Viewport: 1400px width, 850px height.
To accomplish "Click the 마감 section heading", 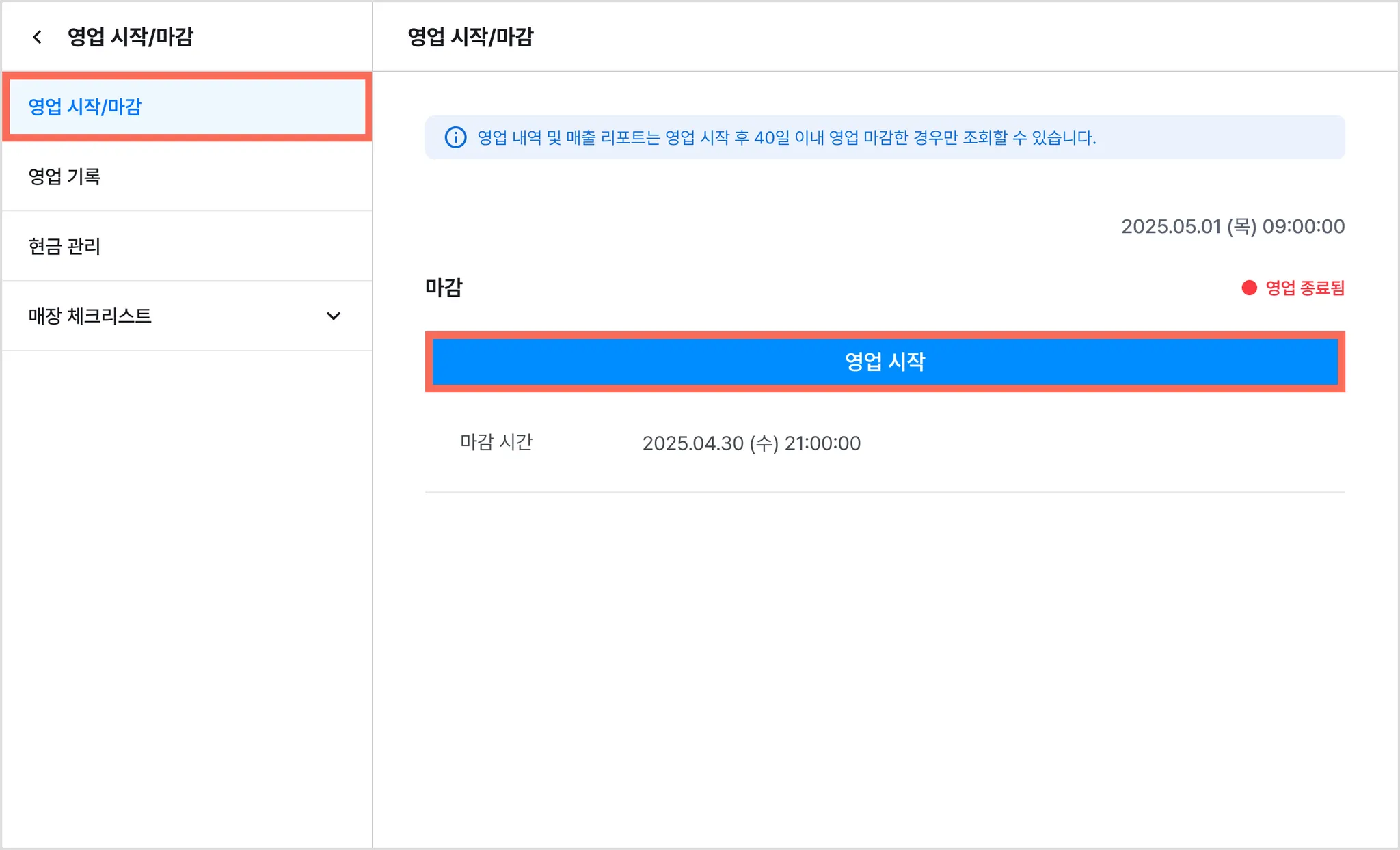I will coord(444,287).
